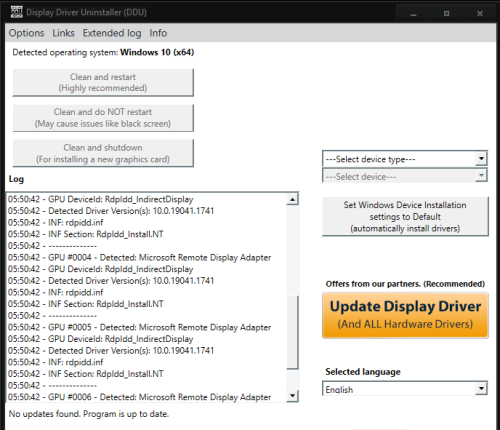This screenshot has height=430, width=500.
Task: Open the Select device dropdown
Action: (x=405, y=176)
